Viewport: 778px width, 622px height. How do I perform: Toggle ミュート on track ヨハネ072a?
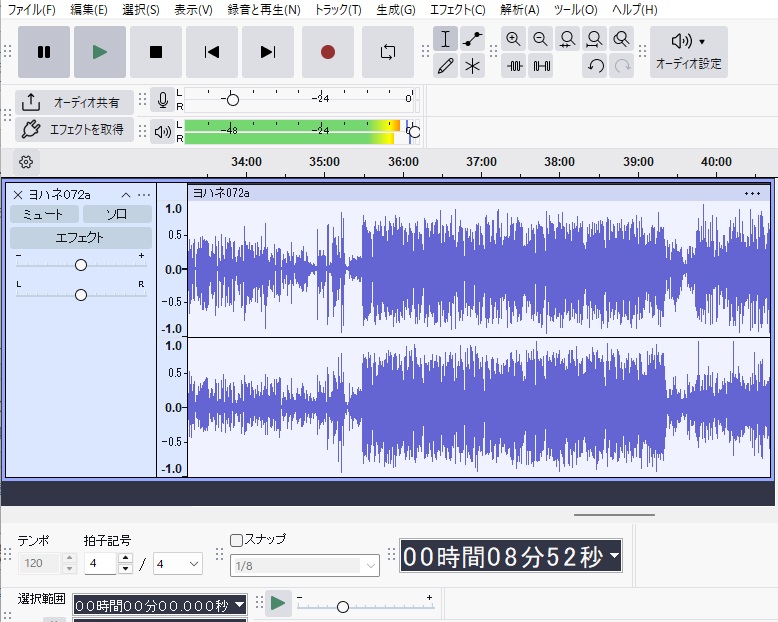pos(43,214)
